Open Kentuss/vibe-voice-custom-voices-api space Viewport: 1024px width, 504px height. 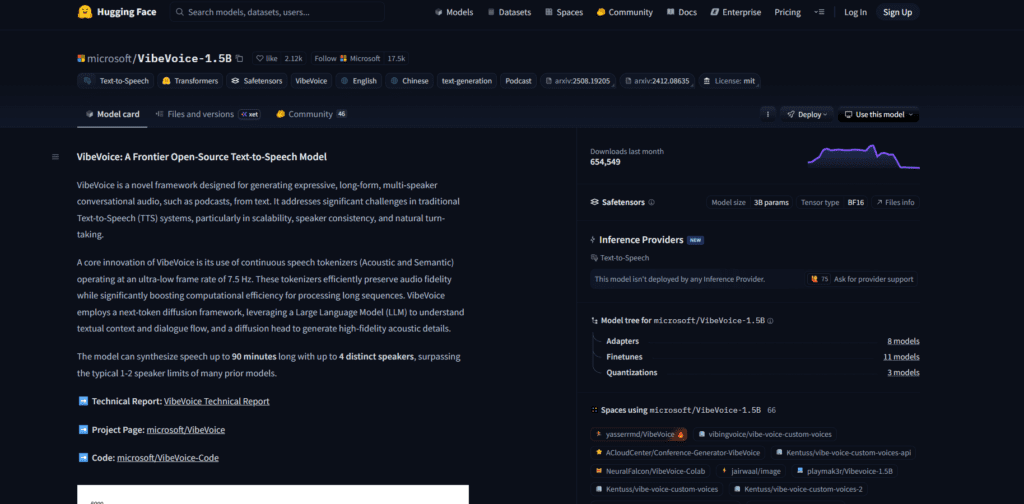point(844,452)
